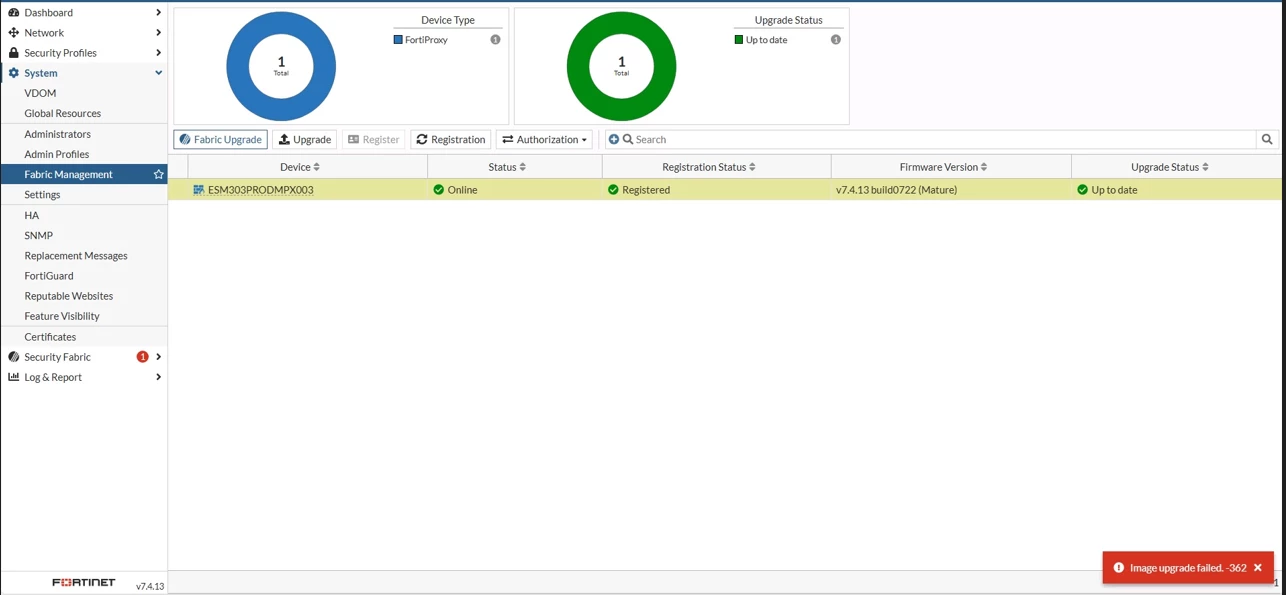Click the Security Profiles lock icon
The height and width of the screenshot is (595, 1286).
pyautogui.click(x=14, y=53)
